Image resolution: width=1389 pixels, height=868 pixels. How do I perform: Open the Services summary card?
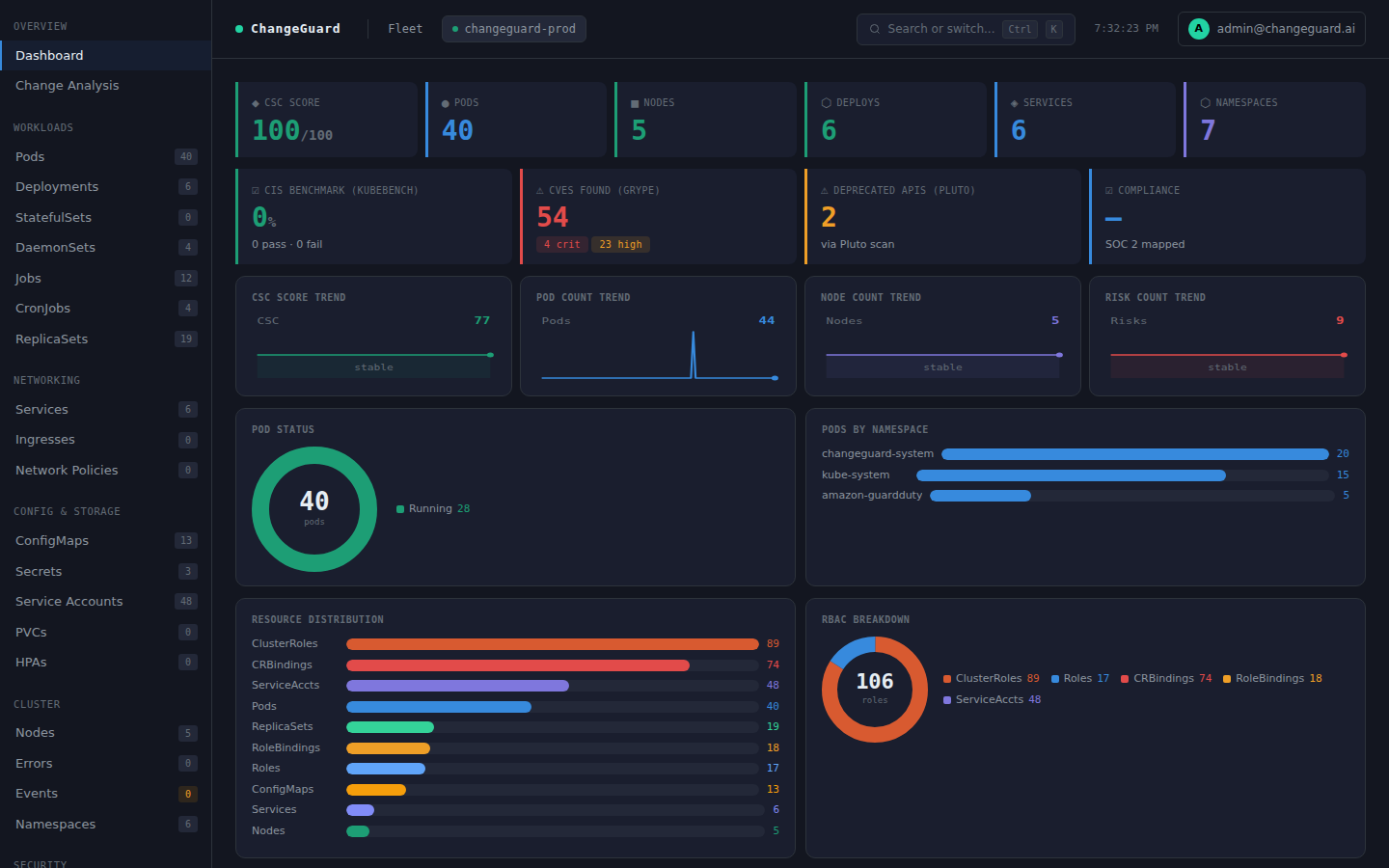pos(1085,120)
